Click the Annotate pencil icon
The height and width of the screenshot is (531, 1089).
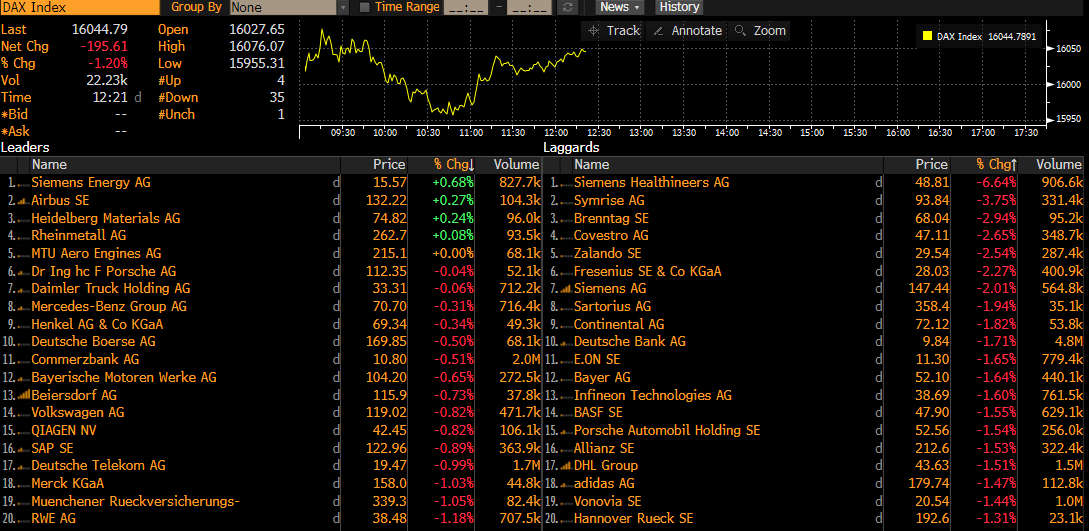coord(658,31)
